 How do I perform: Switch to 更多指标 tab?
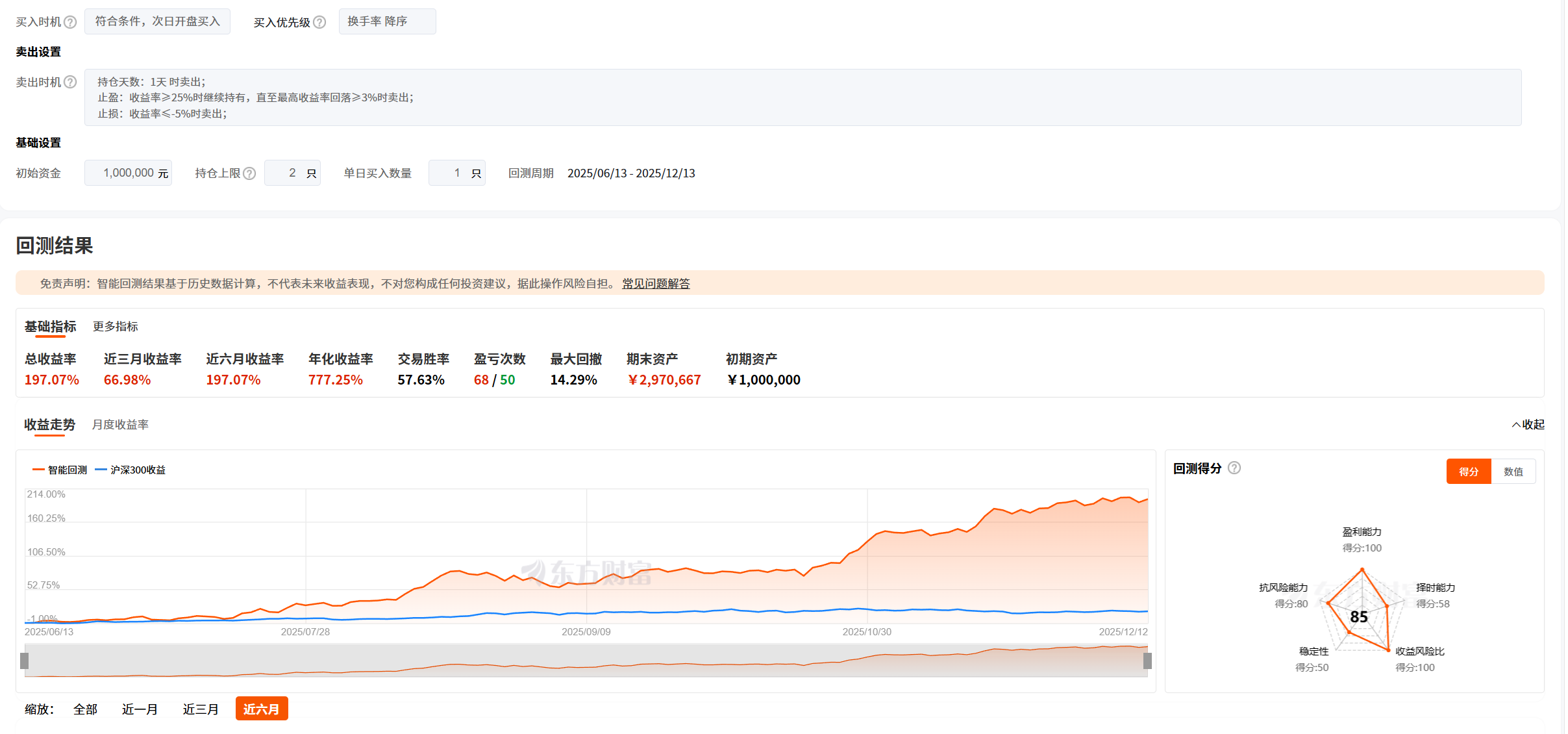click(x=115, y=326)
